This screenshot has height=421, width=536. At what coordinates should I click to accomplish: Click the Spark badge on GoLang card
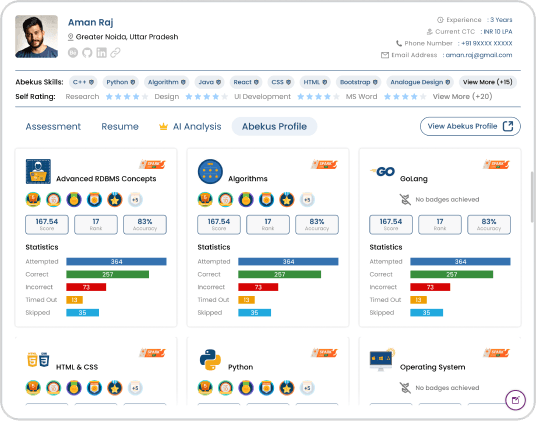(496, 164)
